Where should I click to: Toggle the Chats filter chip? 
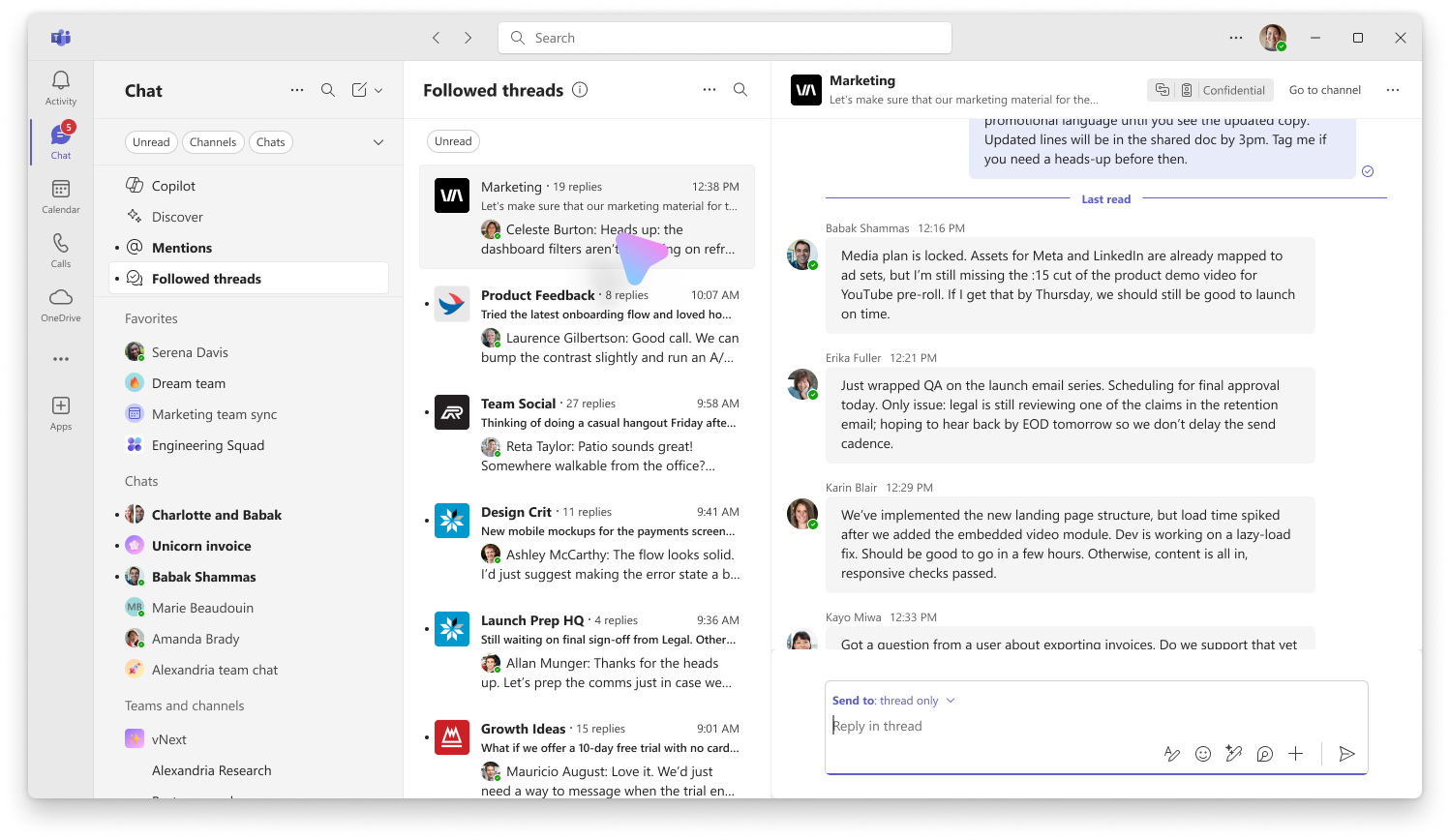pyautogui.click(x=270, y=141)
